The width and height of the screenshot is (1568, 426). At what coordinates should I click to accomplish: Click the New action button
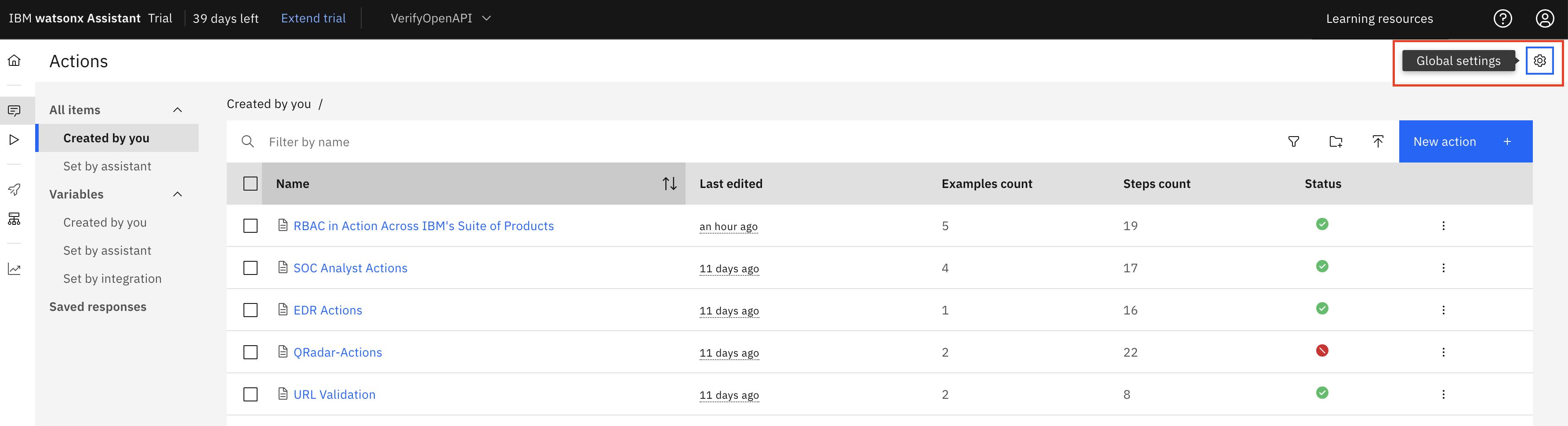tap(1465, 142)
